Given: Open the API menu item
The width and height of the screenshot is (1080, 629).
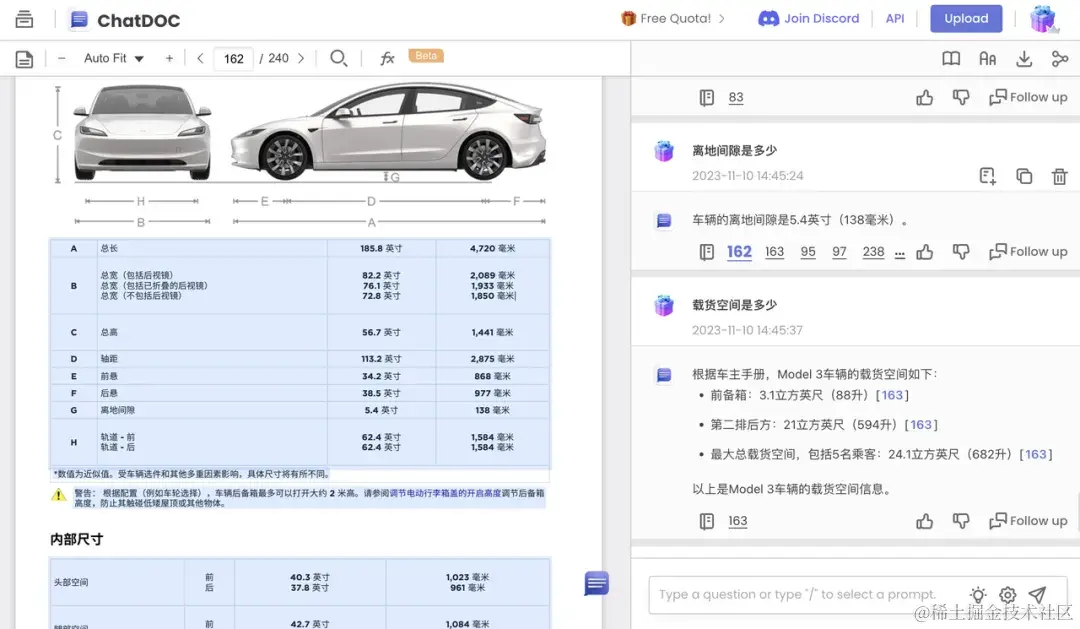Looking at the screenshot, I should [895, 18].
